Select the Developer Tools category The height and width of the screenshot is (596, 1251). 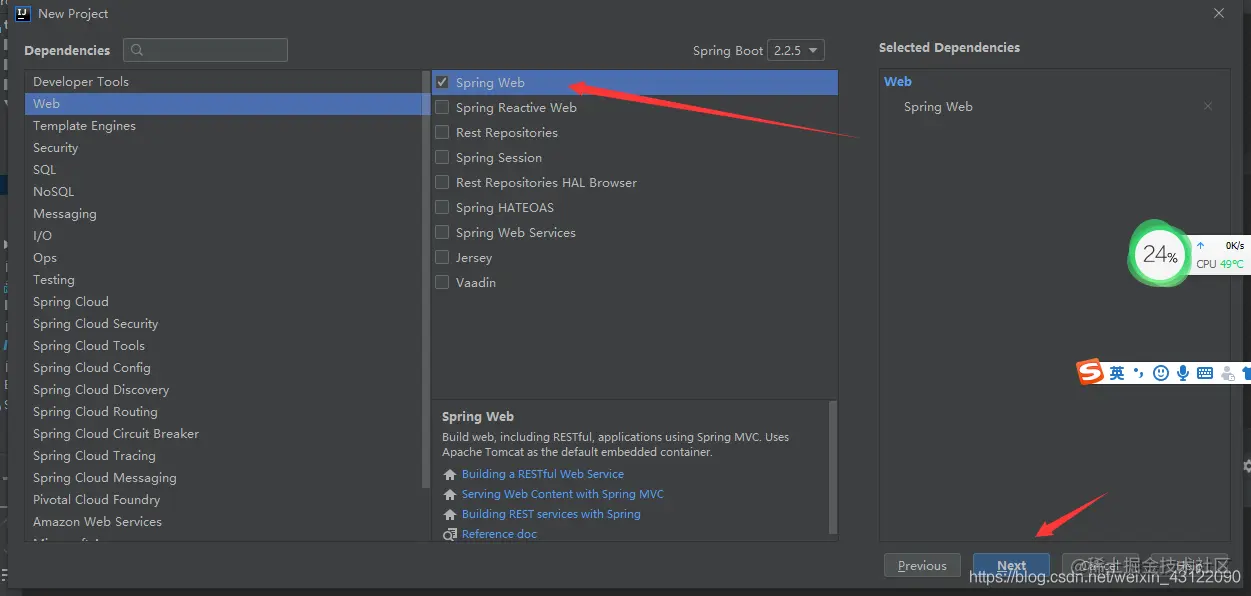(x=224, y=82)
